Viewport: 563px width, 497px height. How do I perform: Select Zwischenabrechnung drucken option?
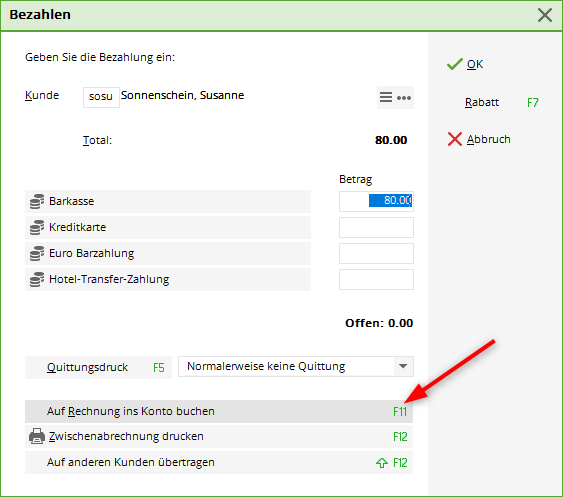[219, 436]
